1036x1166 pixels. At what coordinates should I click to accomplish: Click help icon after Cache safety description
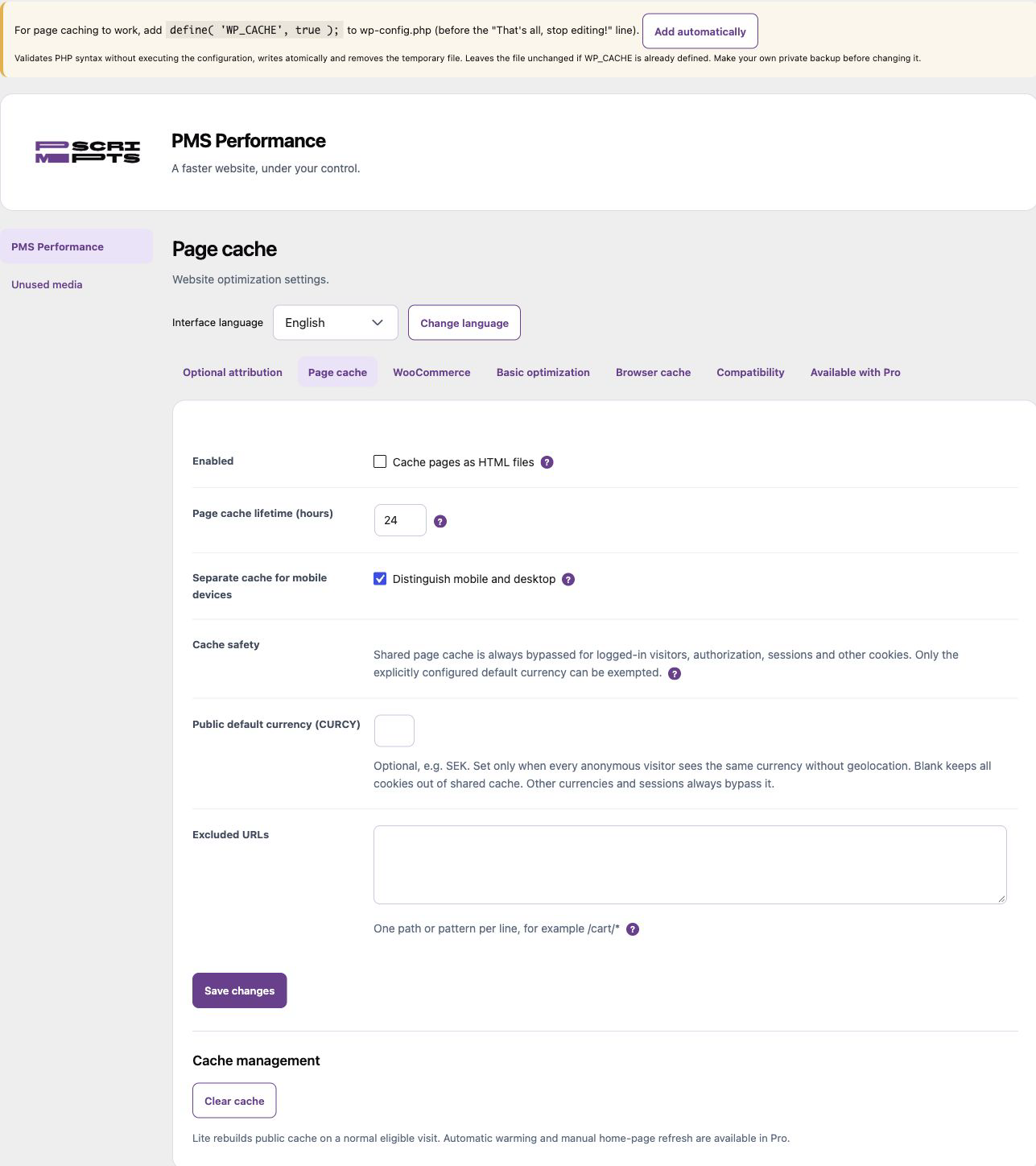(x=675, y=673)
